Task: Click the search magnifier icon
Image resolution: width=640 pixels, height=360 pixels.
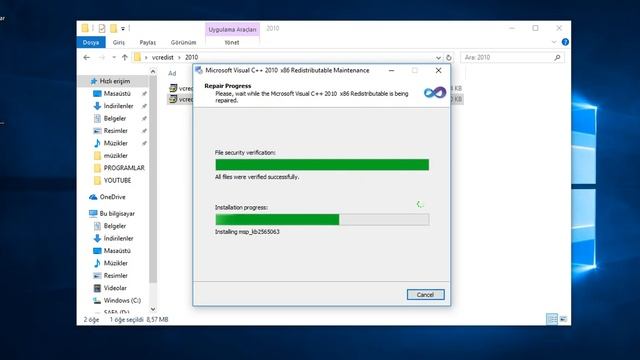Action: click(x=557, y=58)
